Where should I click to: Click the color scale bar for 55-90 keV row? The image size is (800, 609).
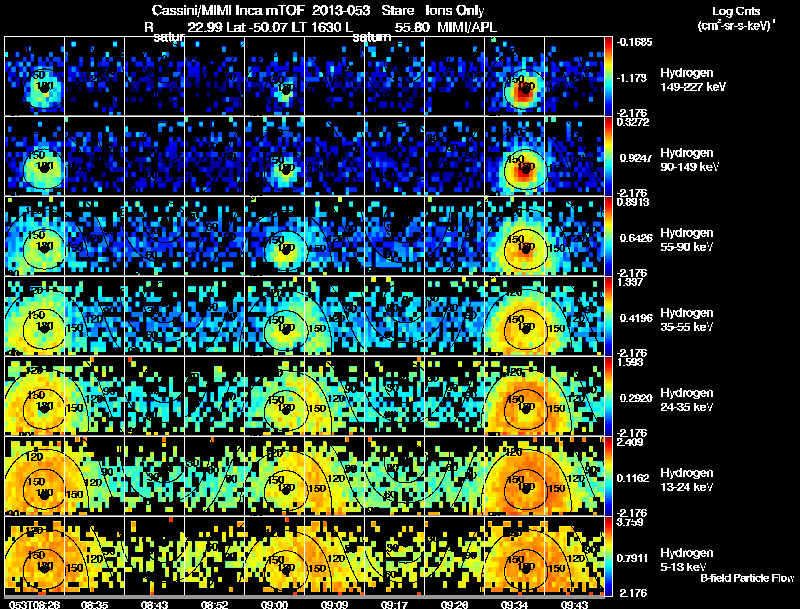608,236
